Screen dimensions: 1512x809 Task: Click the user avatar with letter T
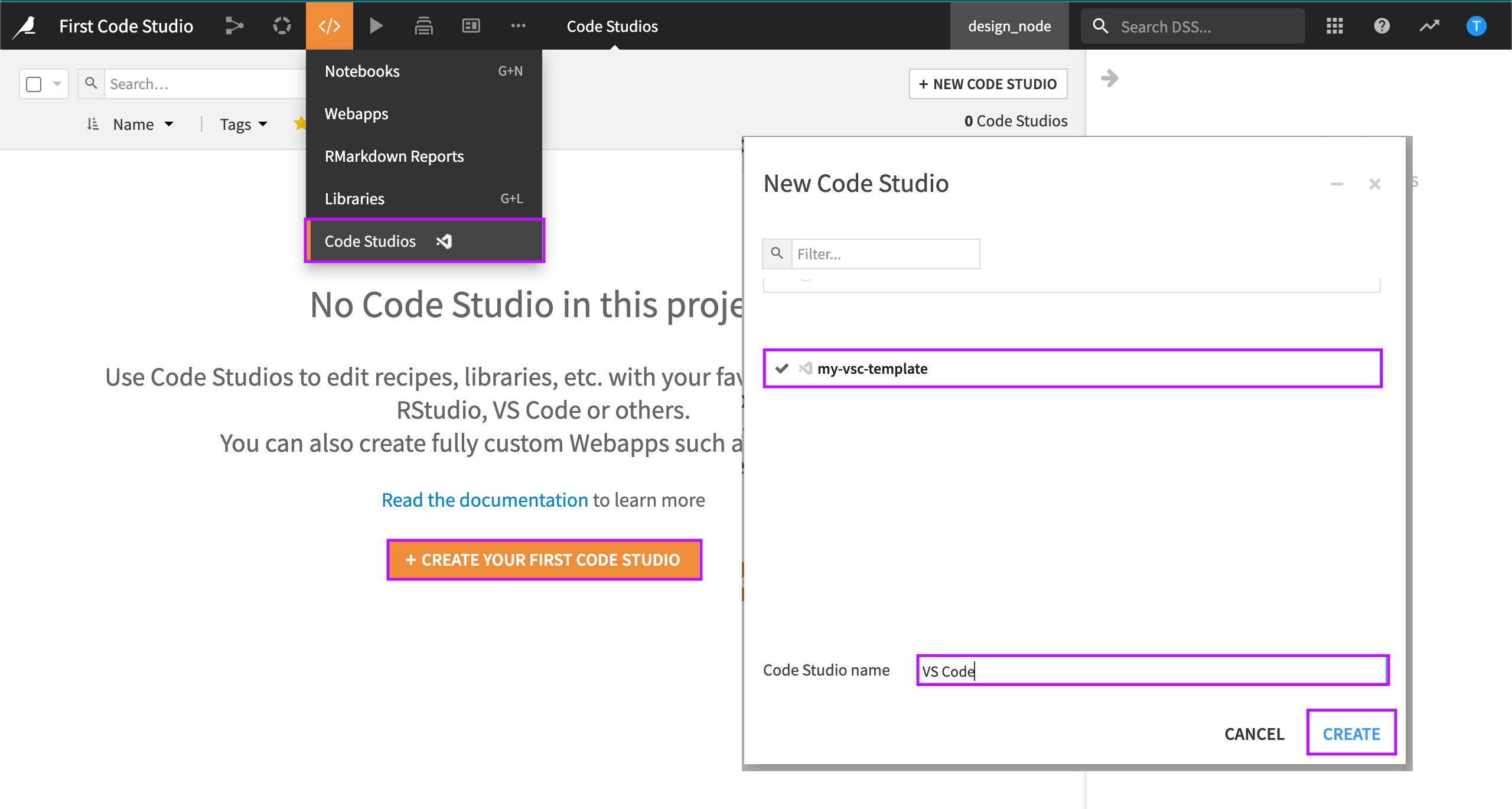(x=1475, y=25)
